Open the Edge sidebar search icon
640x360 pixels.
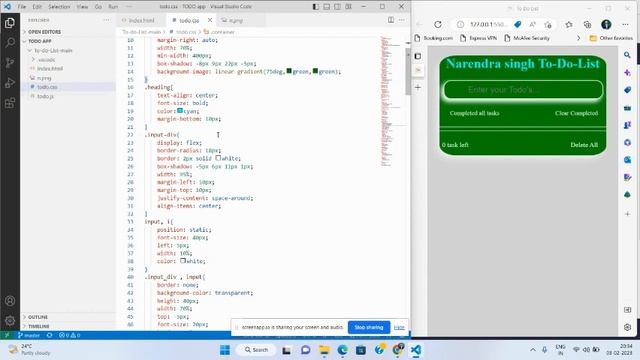tap(627, 55)
